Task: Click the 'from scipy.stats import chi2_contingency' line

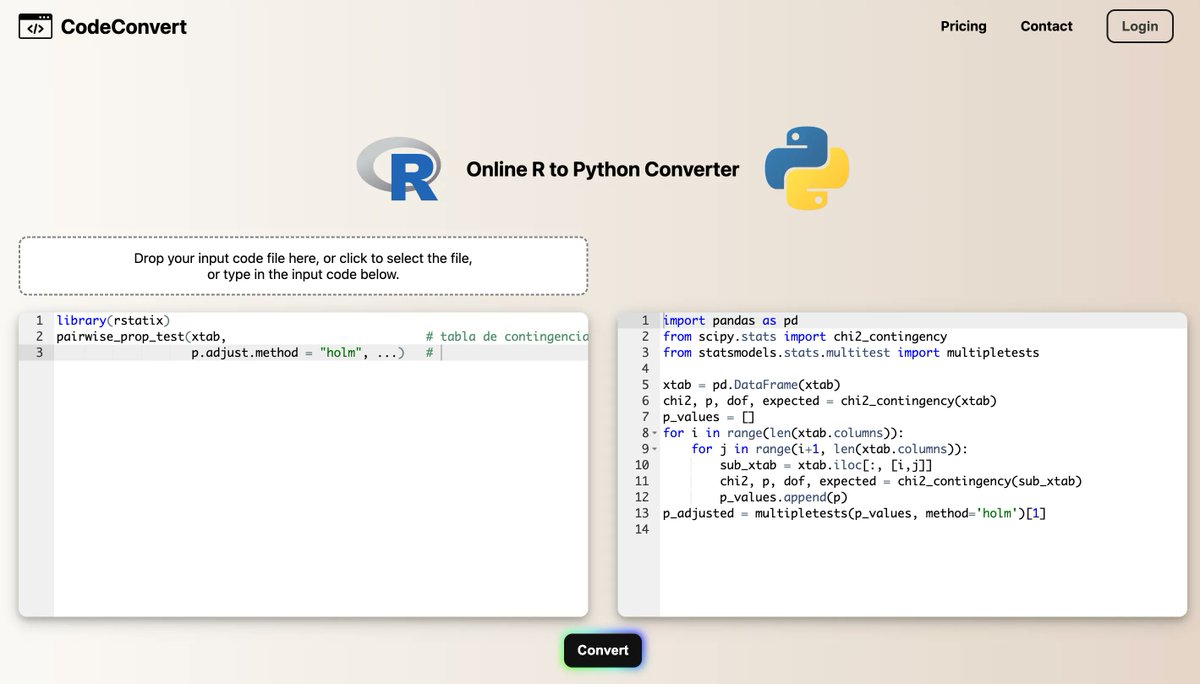Action: tap(805, 337)
